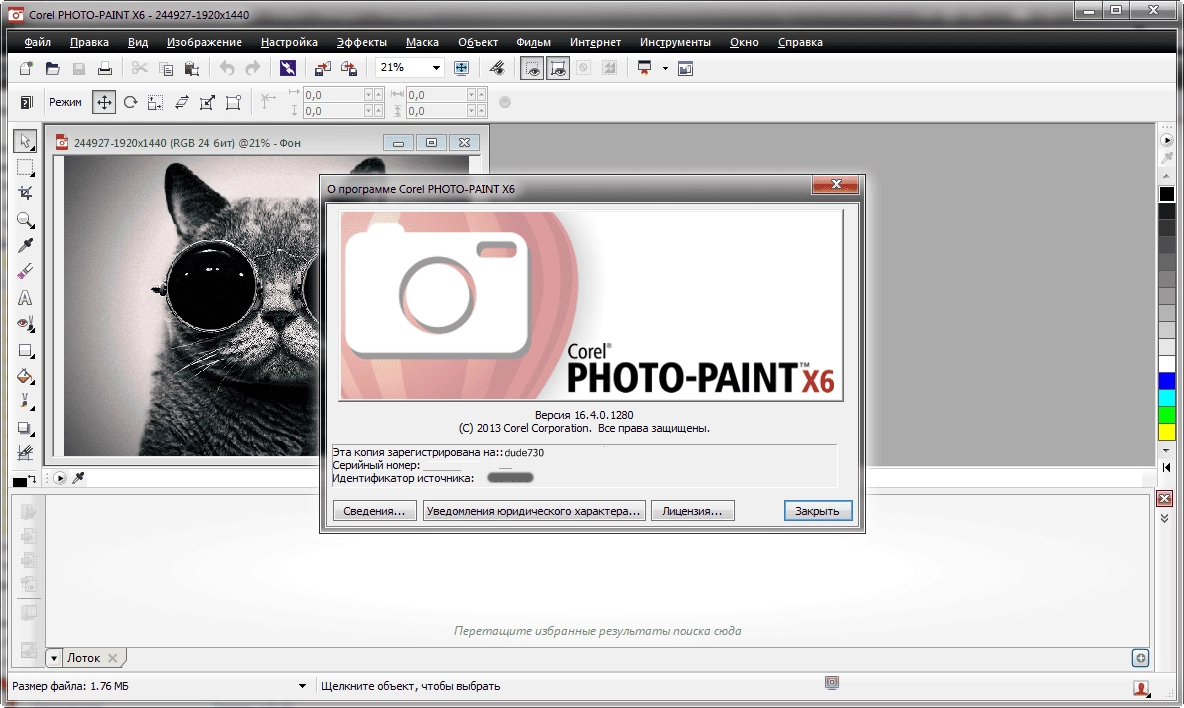
Task: Select the Drop Shadow tool
Action: click(25, 428)
